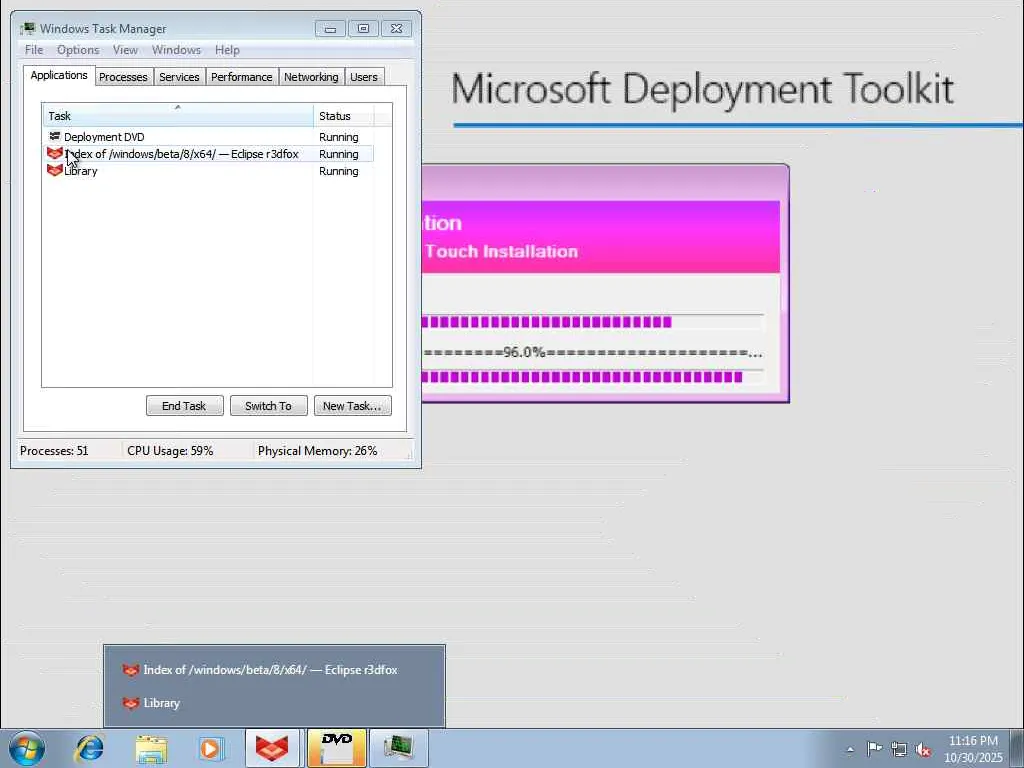
Task: Open the Start menu orb
Action: (26, 748)
